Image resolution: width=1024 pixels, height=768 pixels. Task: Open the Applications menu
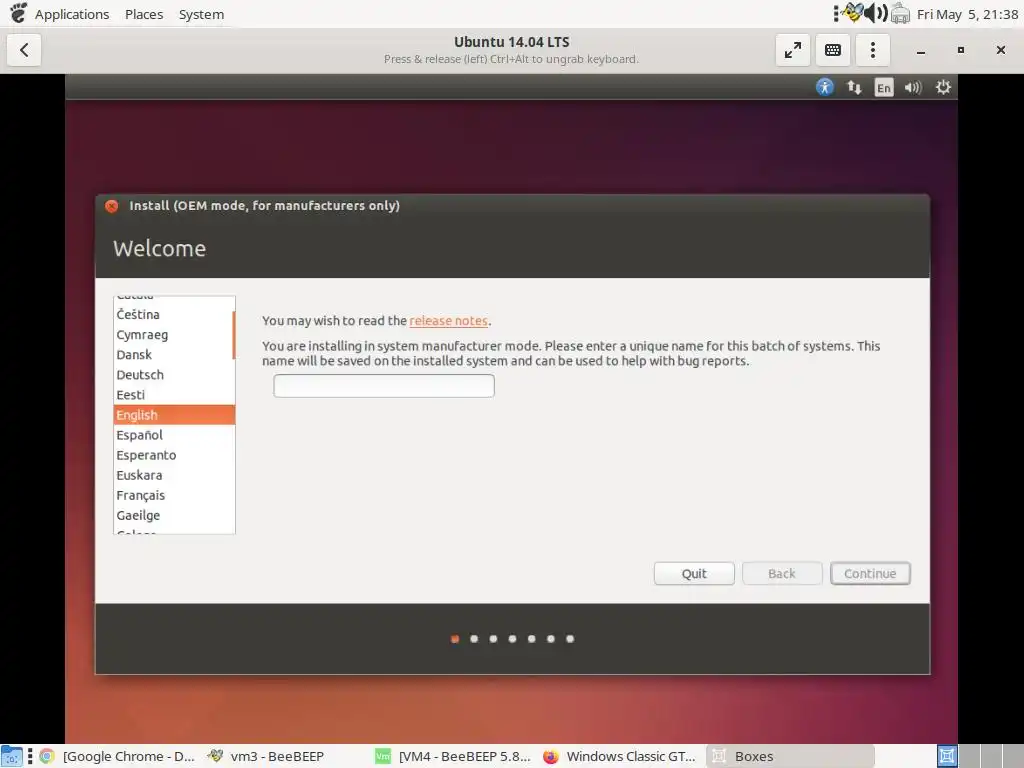[x=72, y=14]
